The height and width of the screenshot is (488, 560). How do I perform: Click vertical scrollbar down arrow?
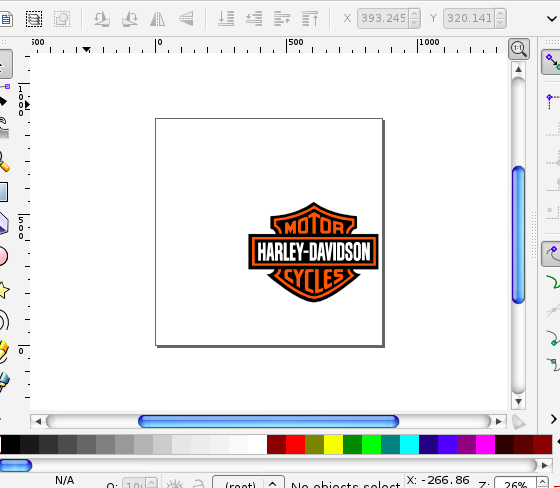pos(518,402)
